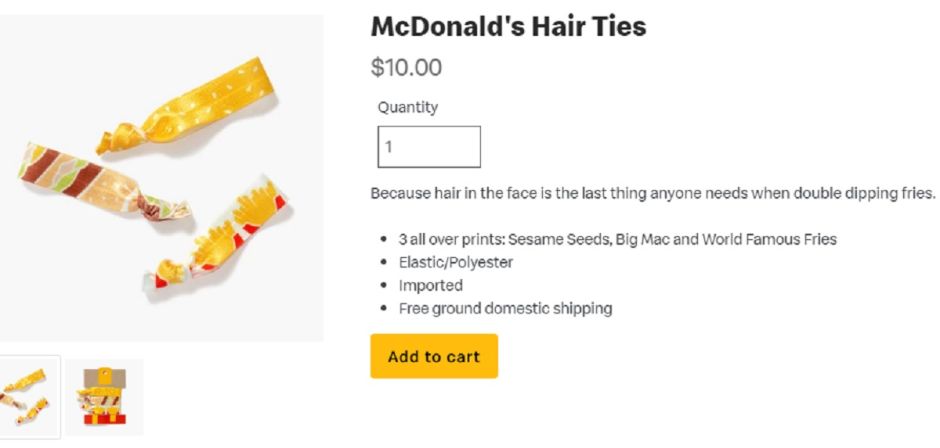Click the bullet dot beside Elastic/Polyester
This screenshot has height=448, width=940.
click(385, 263)
